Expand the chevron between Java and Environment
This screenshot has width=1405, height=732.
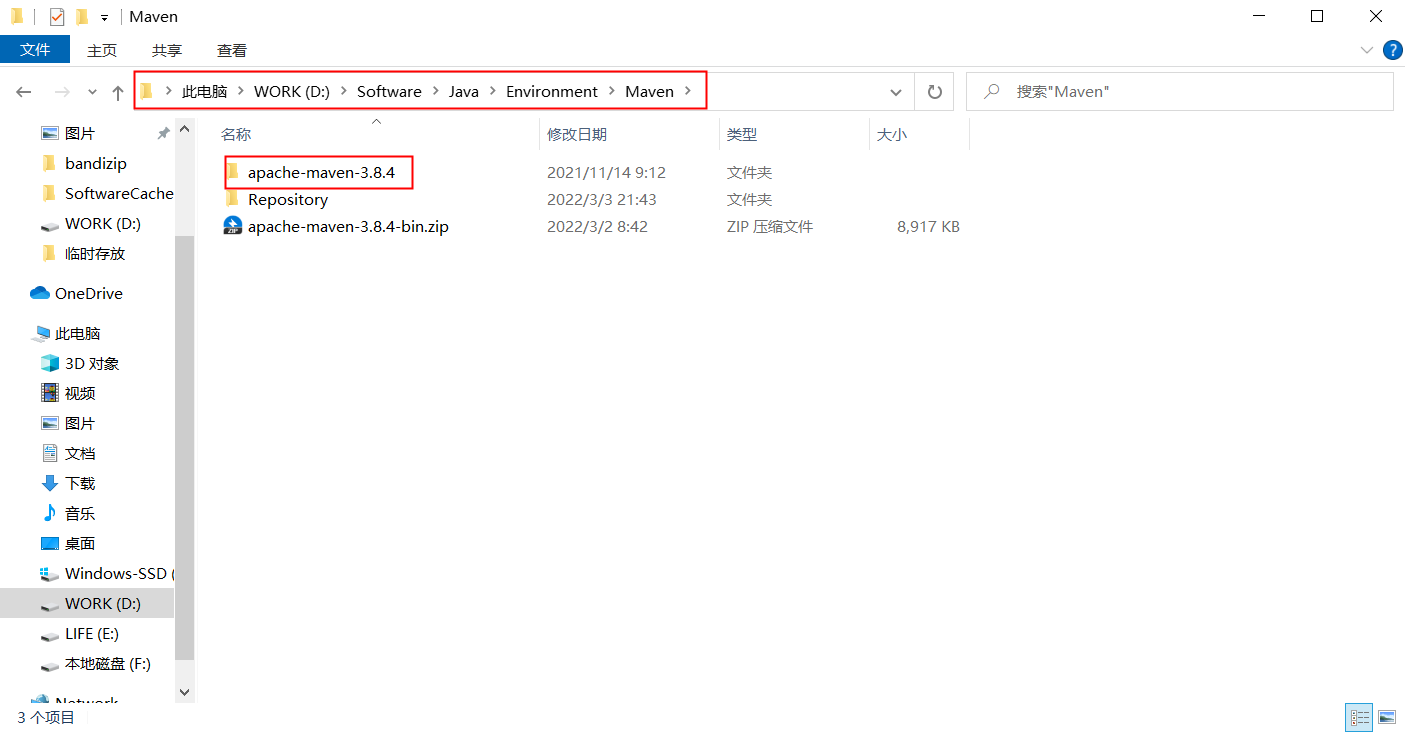tap(492, 92)
